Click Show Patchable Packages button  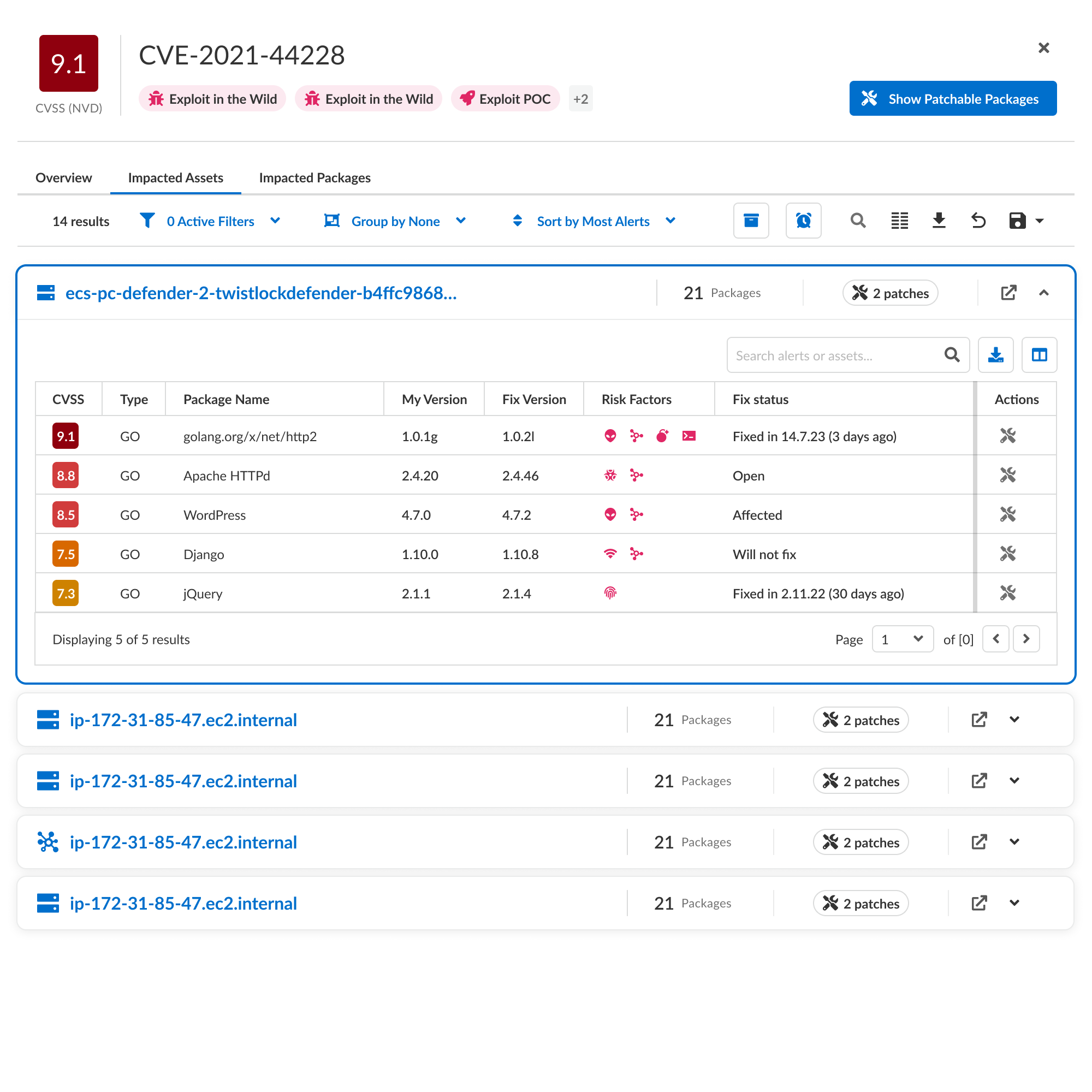click(952, 98)
